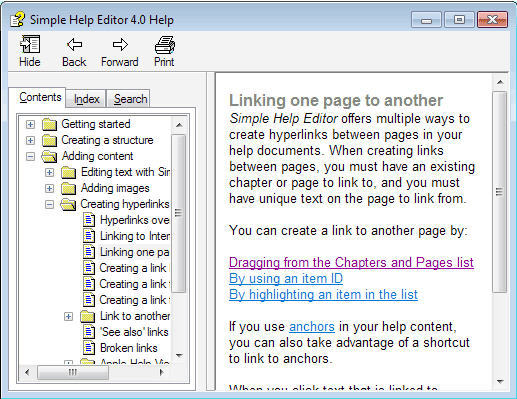Expand the Link to another node

click(68, 316)
